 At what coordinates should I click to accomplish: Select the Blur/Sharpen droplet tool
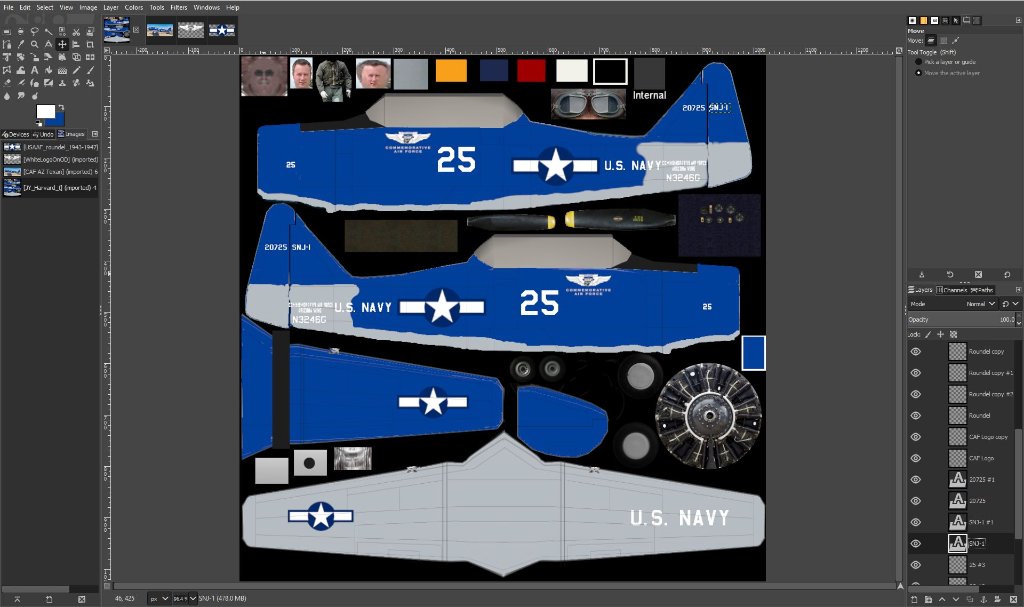click(7, 95)
